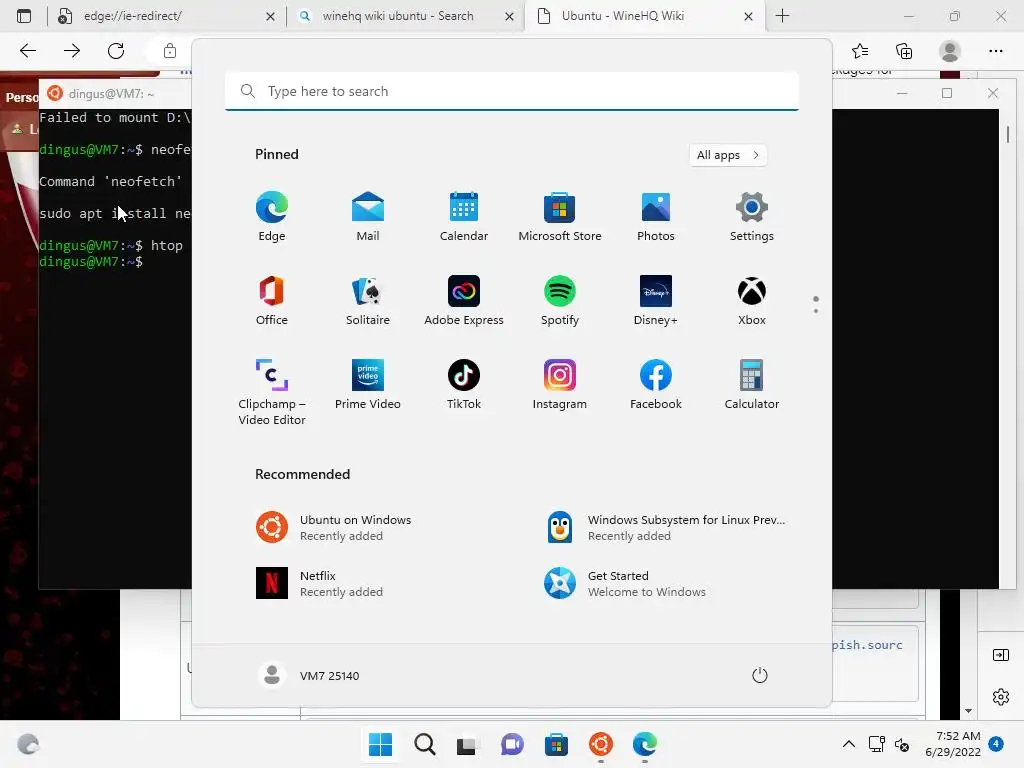Screen dimensions: 1024x768
Task: Open the Edge sidebar settings gear
Action: (1000, 697)
